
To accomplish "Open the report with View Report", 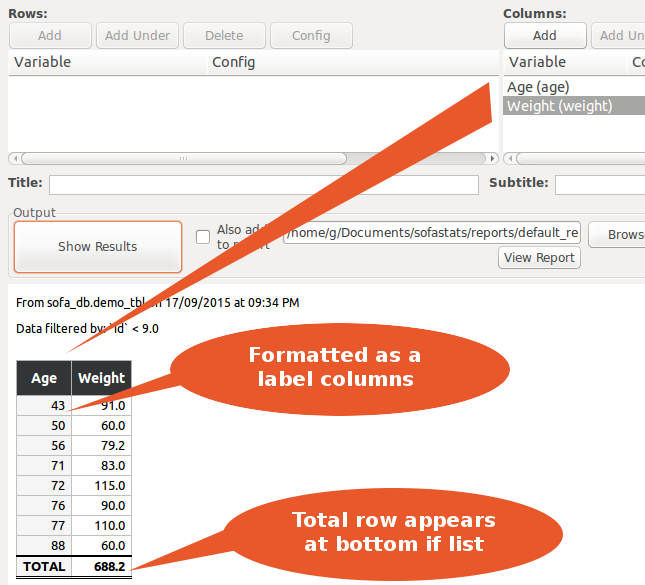I will coord(539,257).
